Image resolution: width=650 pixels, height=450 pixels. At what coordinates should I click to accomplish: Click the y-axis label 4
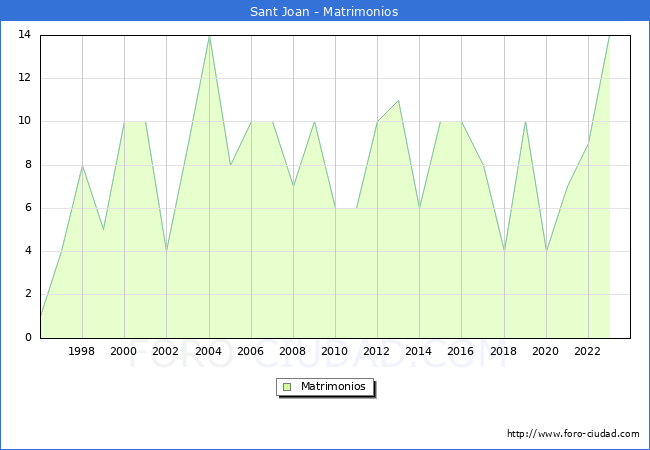(28, 251)
